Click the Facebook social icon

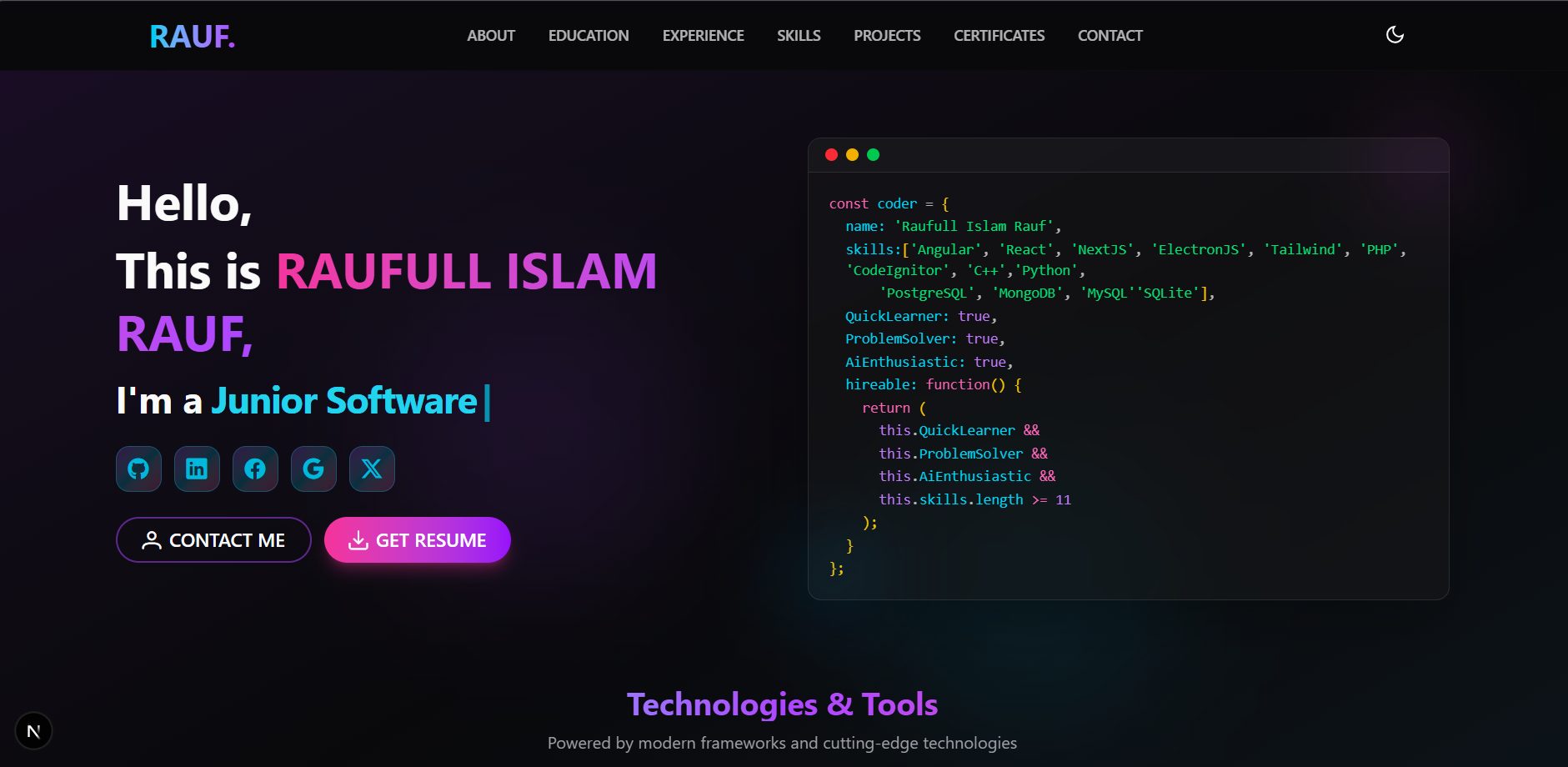pos(255,469)
